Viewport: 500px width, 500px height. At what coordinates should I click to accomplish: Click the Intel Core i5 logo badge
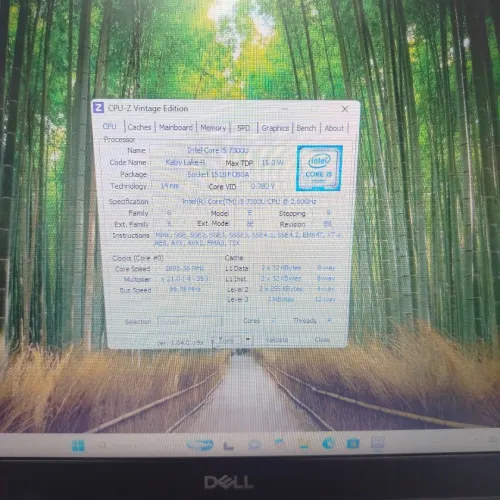pyautogui.click(x=319, y=168)
